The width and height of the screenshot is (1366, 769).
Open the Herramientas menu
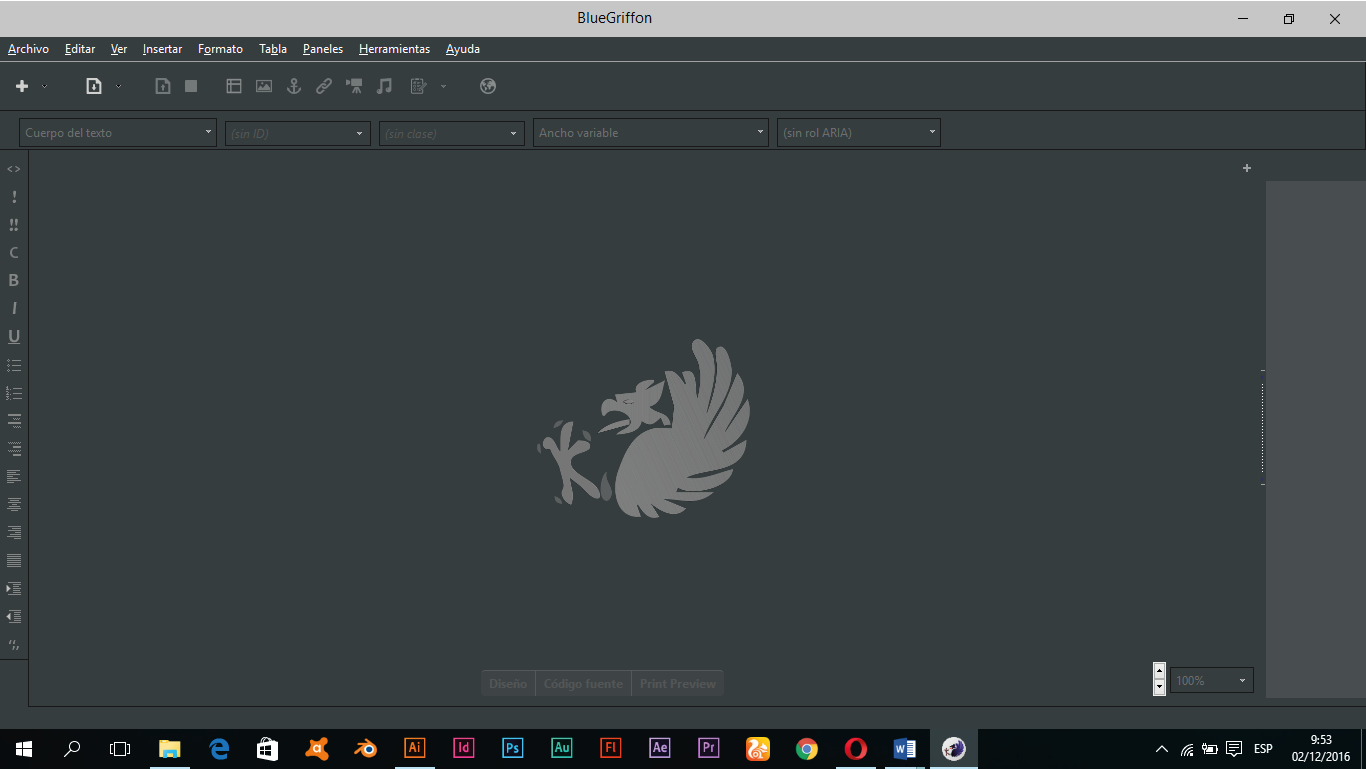coord(394,49)
